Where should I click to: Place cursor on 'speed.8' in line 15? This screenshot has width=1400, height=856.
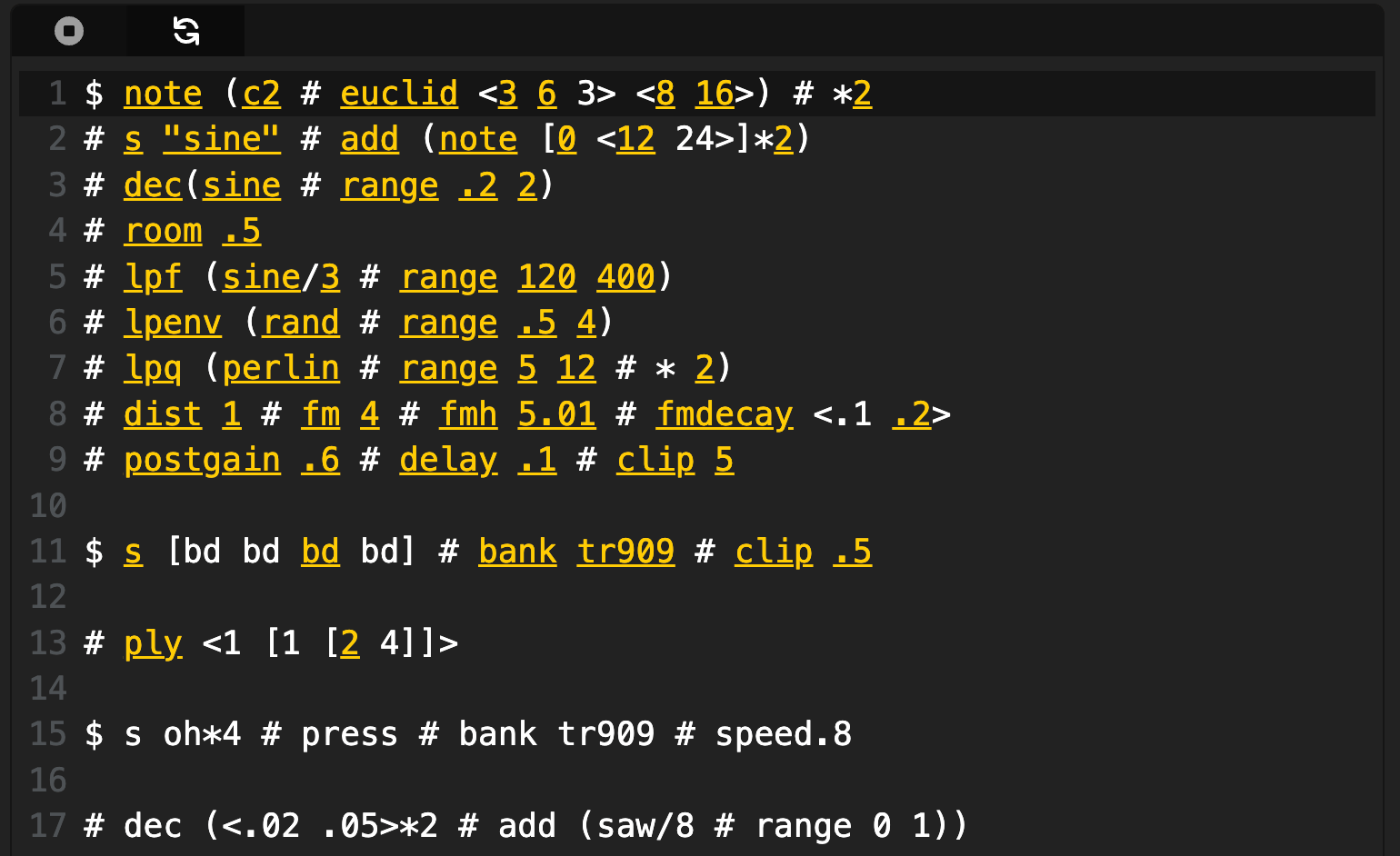click(x=783, y=734)
